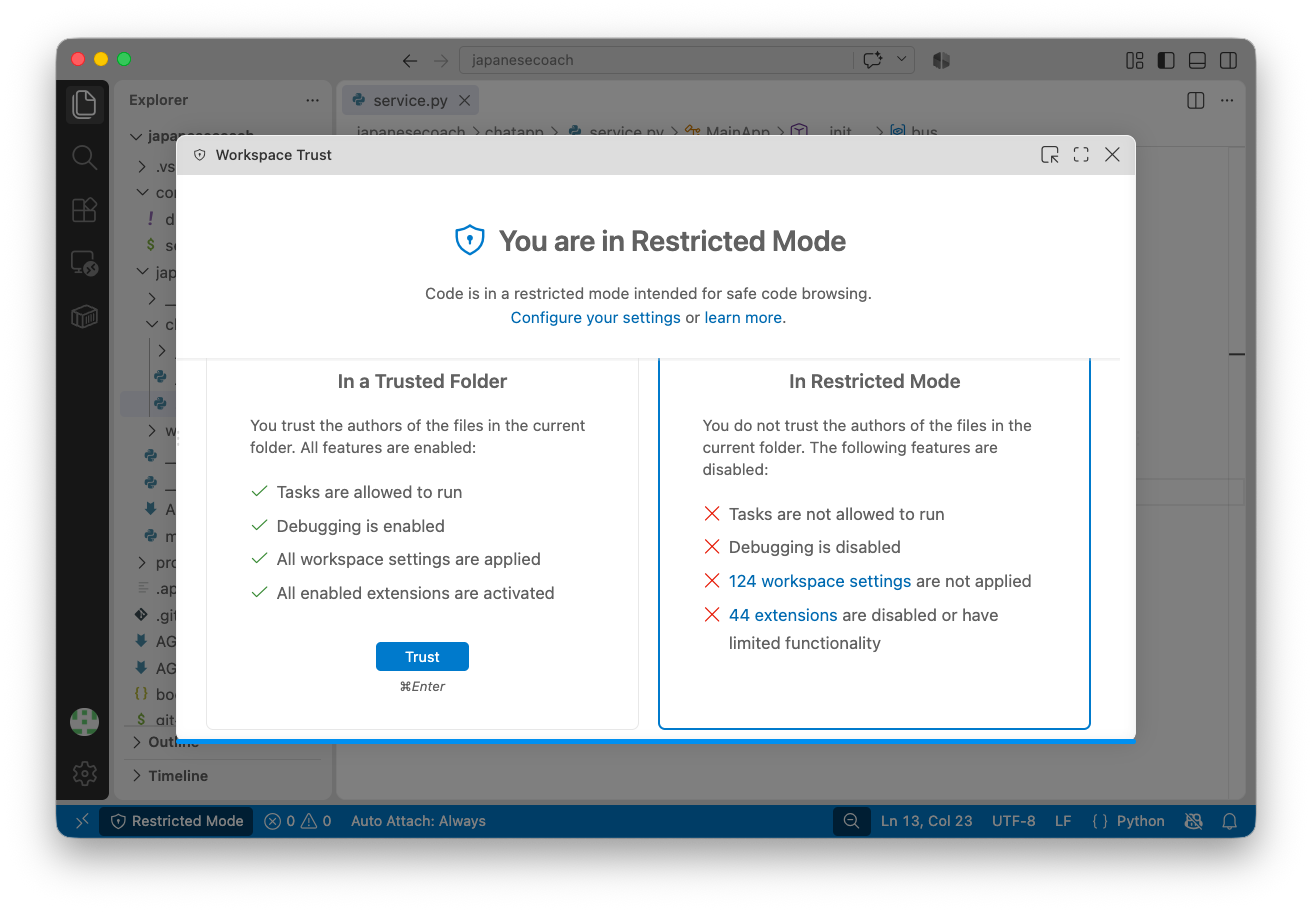
Task: Expand the Timeline section
Action: click(137, 776)
